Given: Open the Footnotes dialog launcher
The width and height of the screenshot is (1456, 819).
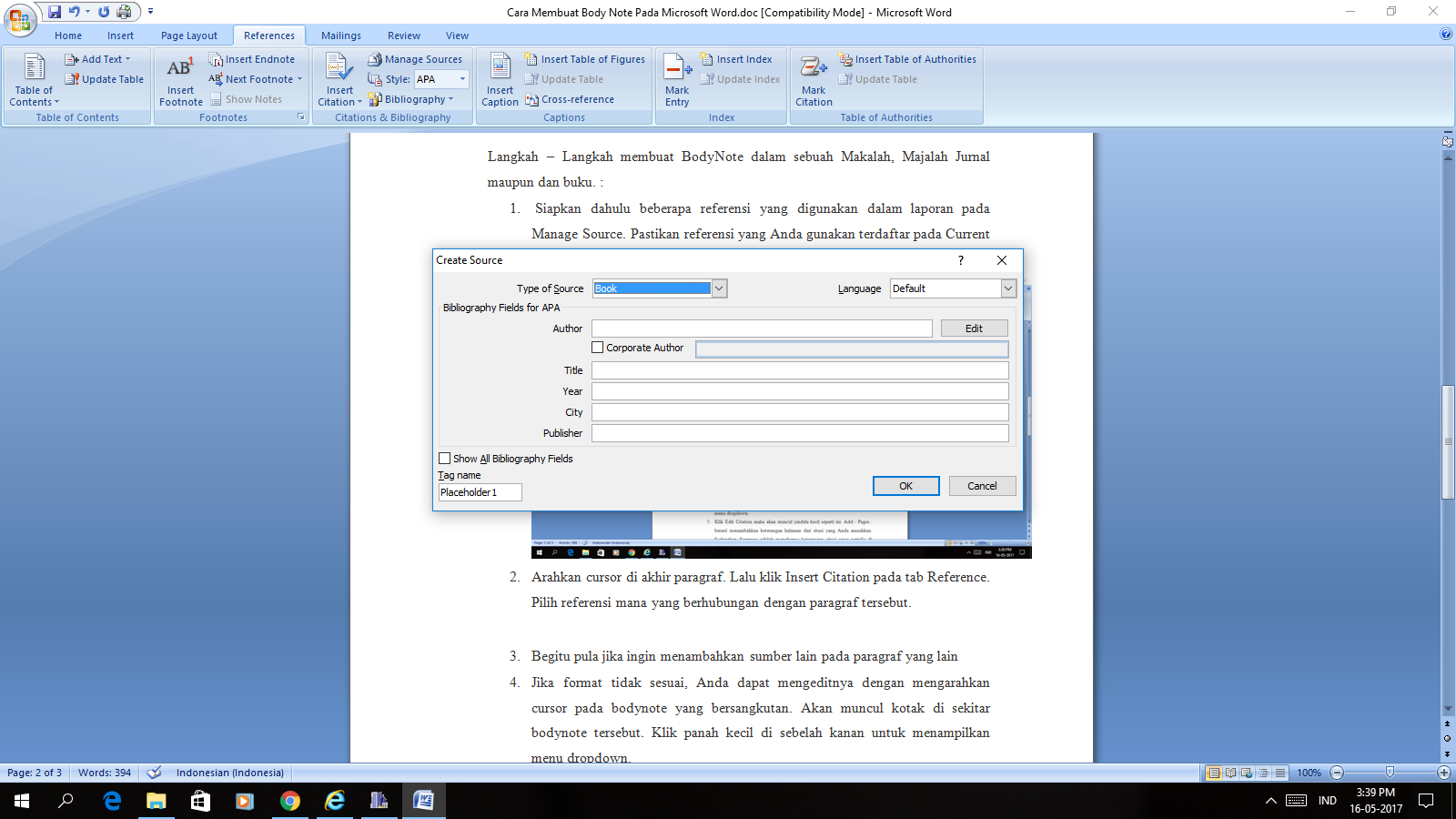Looking at the screenshot, I should point(301,117).
